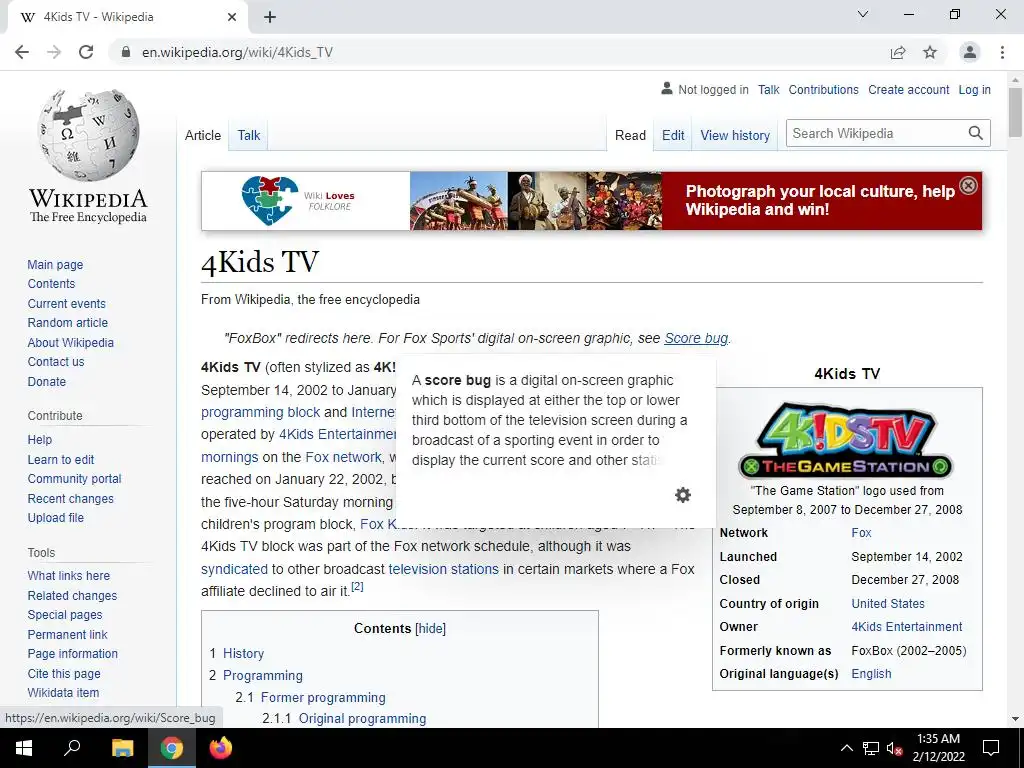Open Chrome three-dot menu
This screenshot has width=1024, height=768.
click(1002, 52)
